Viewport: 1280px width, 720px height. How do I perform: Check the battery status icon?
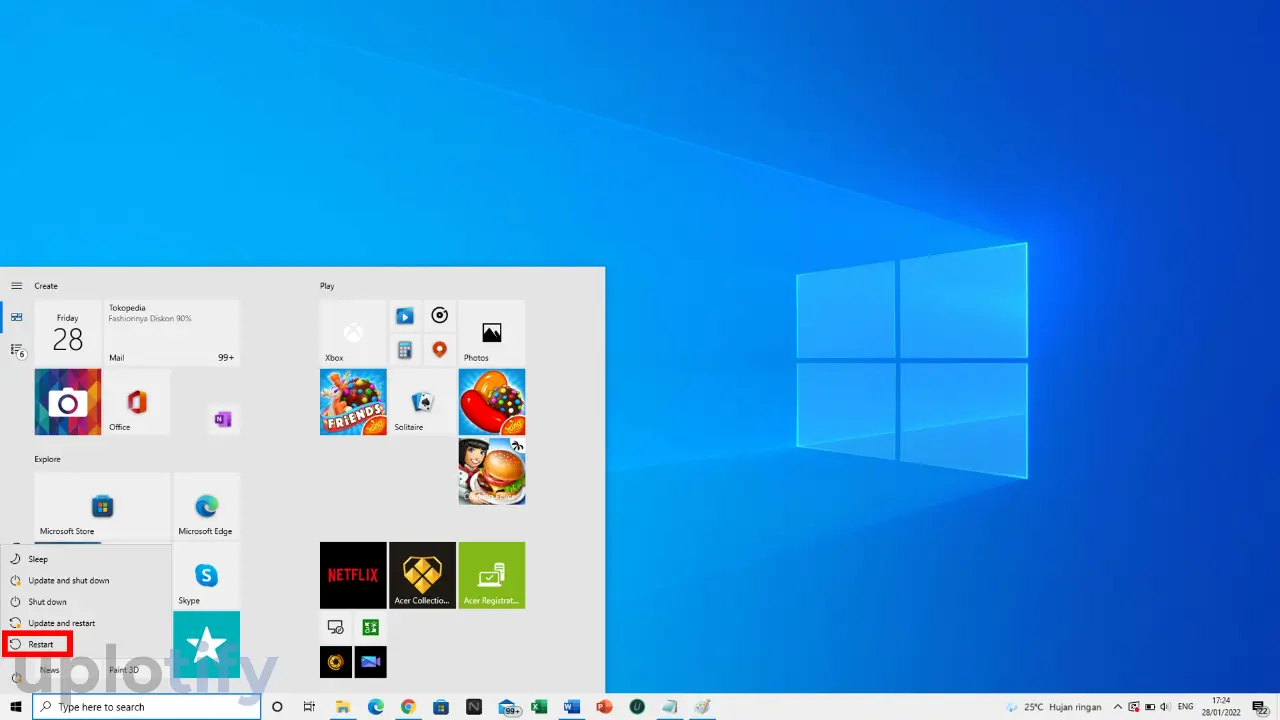[1150, 707]
